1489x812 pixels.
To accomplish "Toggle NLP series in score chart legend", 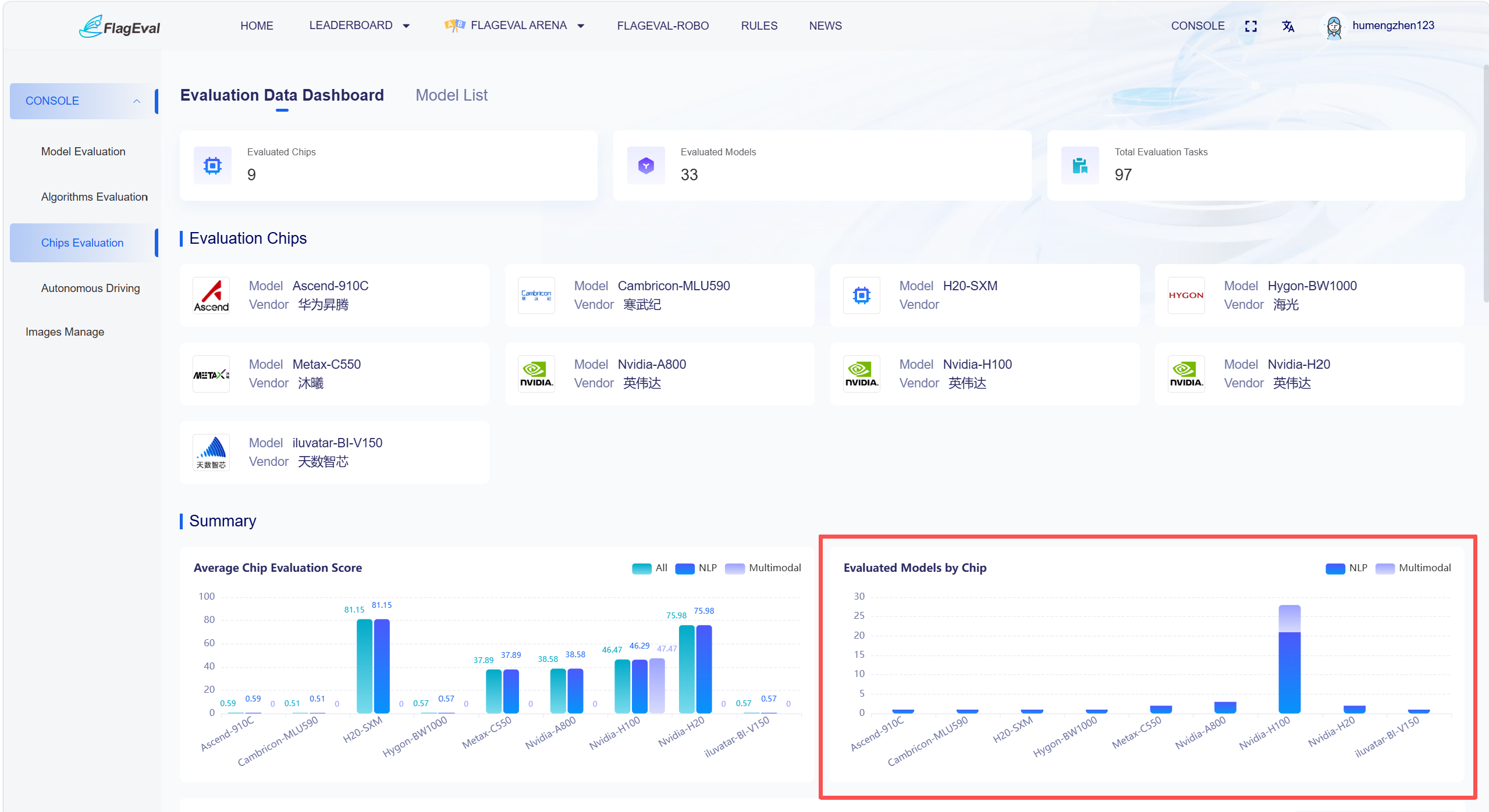I will [x=696, y=568].
